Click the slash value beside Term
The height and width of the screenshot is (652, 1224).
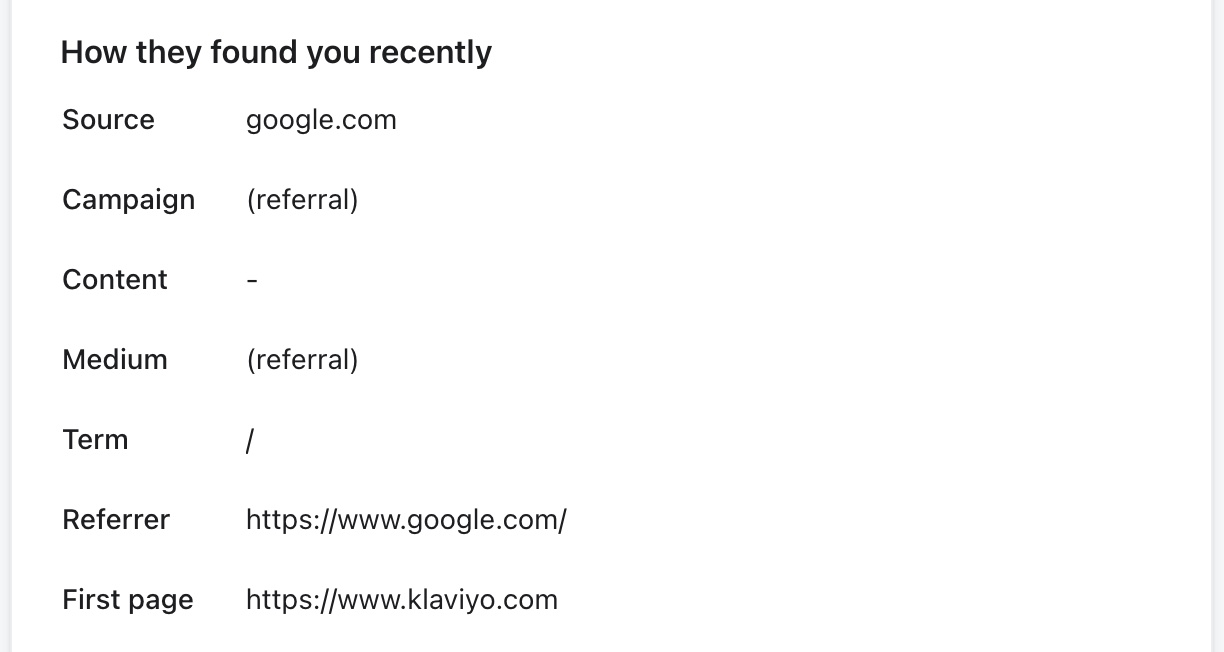pos(250,440)
